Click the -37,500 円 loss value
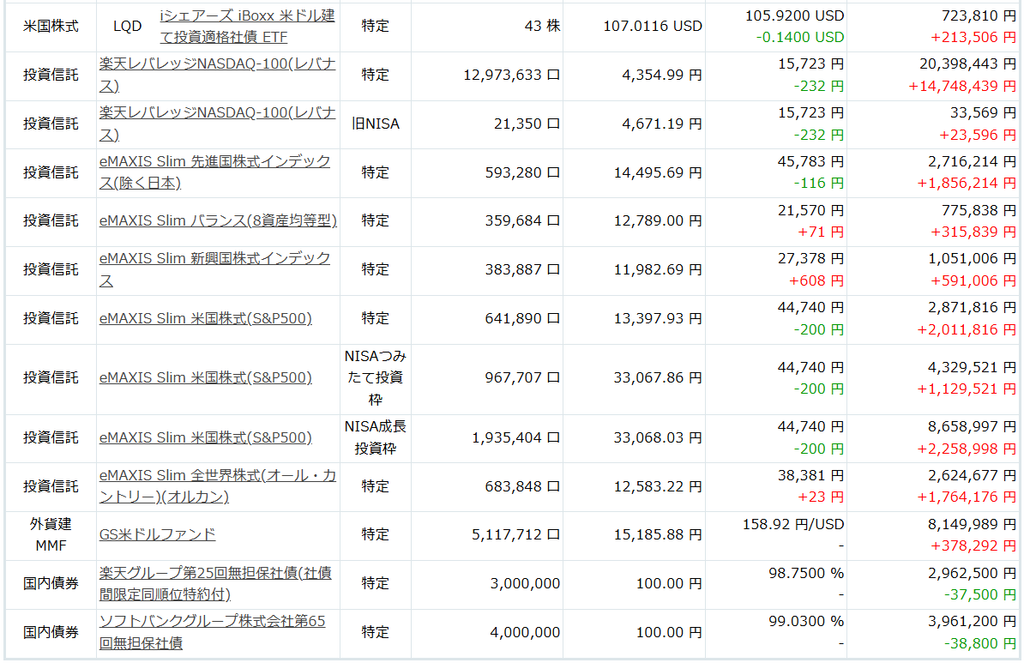1024x663 pixels. pyautogui.click(x=980, y=594)
